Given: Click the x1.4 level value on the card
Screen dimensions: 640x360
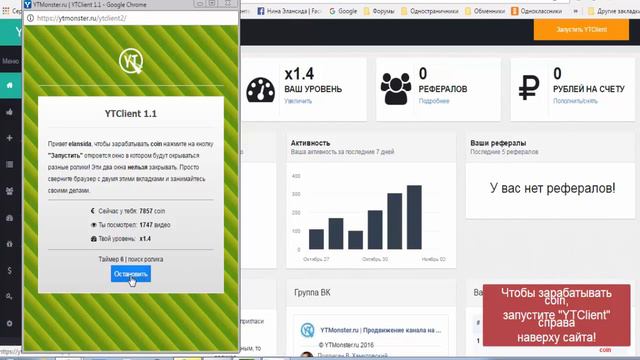Looking at the screenshot, I should pyautogui.click(x=299, y=74).
